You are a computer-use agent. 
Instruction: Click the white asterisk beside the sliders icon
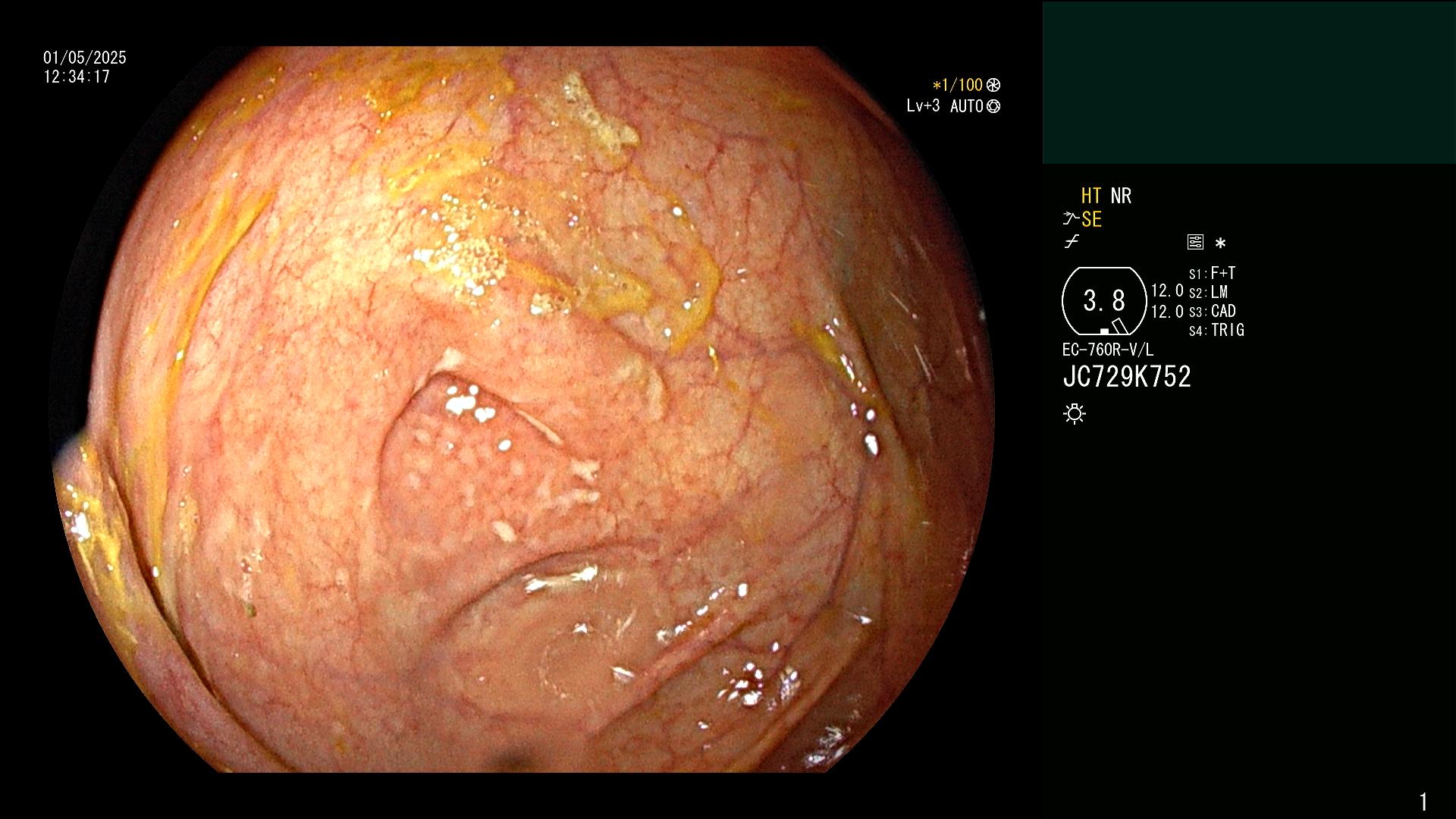[x=1220, y=243]
